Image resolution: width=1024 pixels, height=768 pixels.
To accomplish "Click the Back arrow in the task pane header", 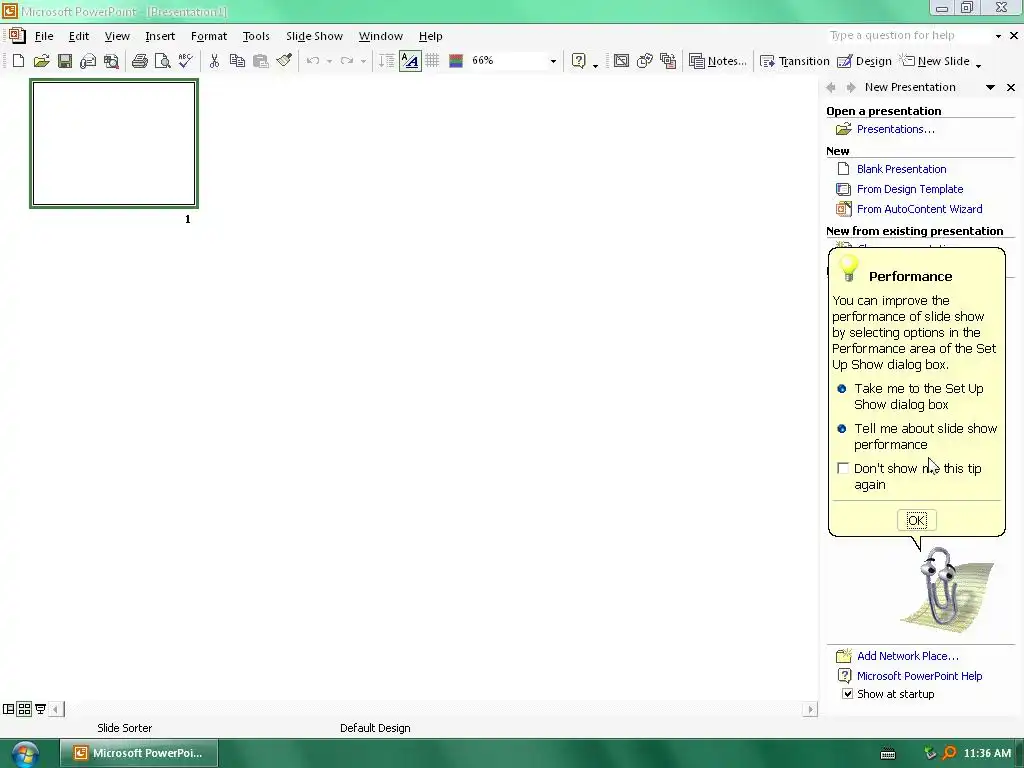I will (831, 88).
